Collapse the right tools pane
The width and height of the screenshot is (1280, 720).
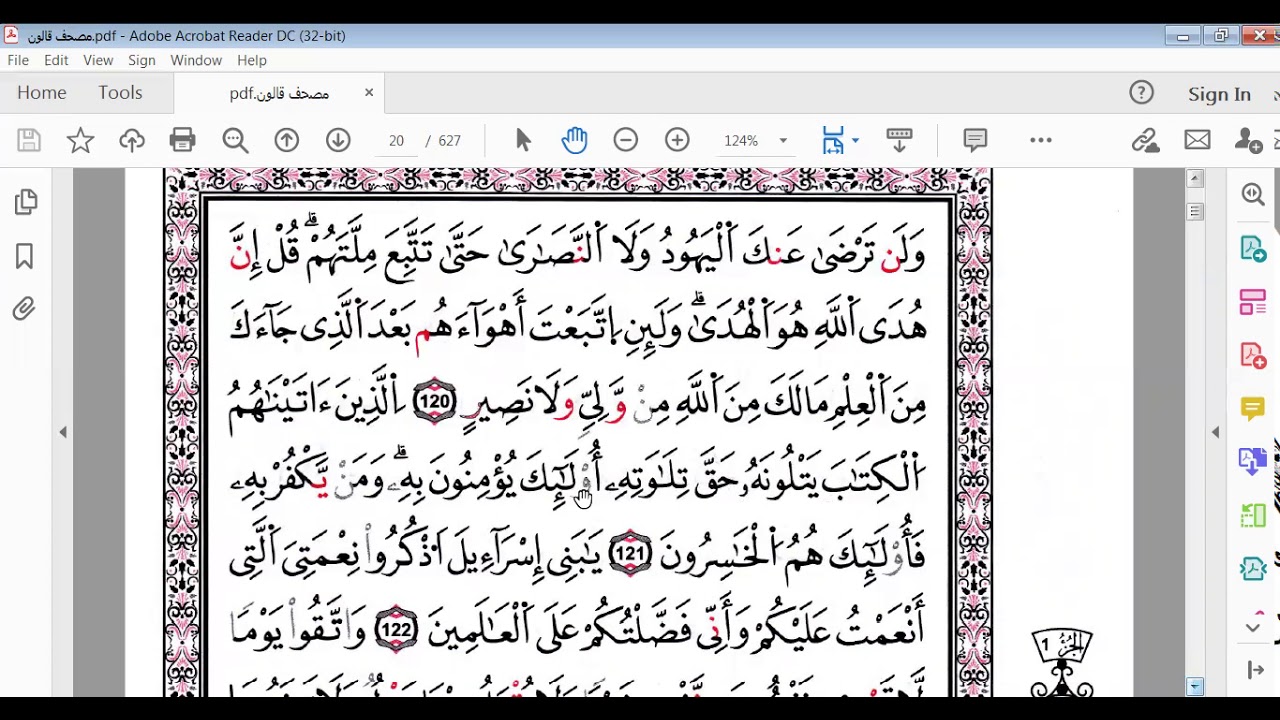[x=1215, y=432]
